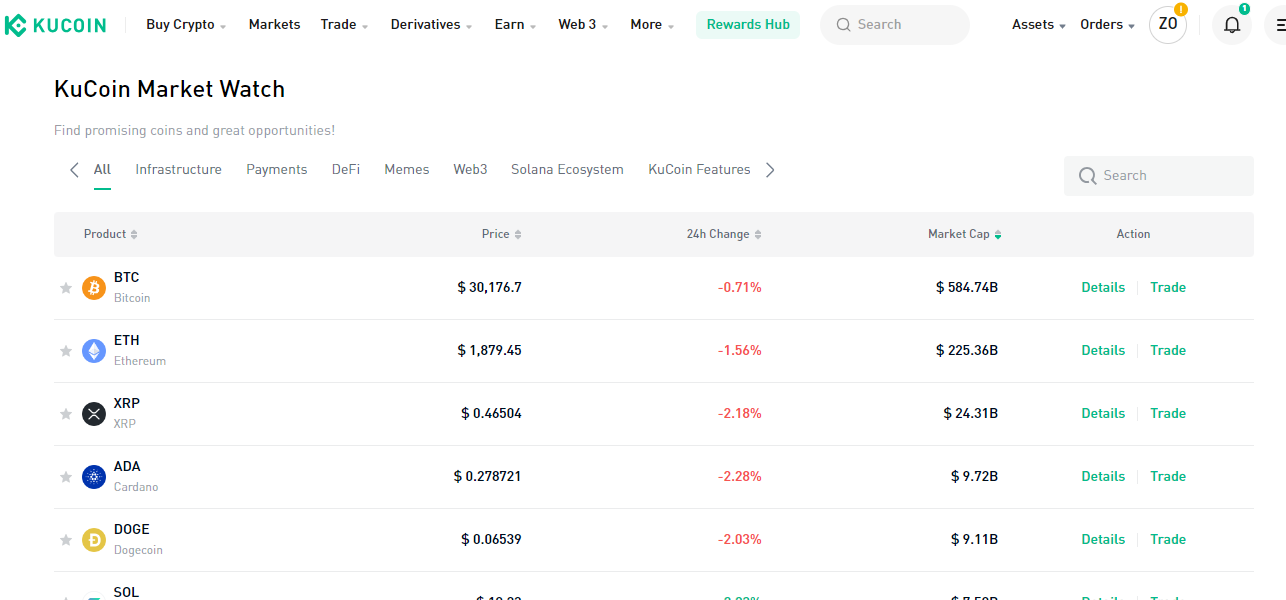Open the Memes tab
Screen dimensions: 1286x600
[x=407, y=170]
